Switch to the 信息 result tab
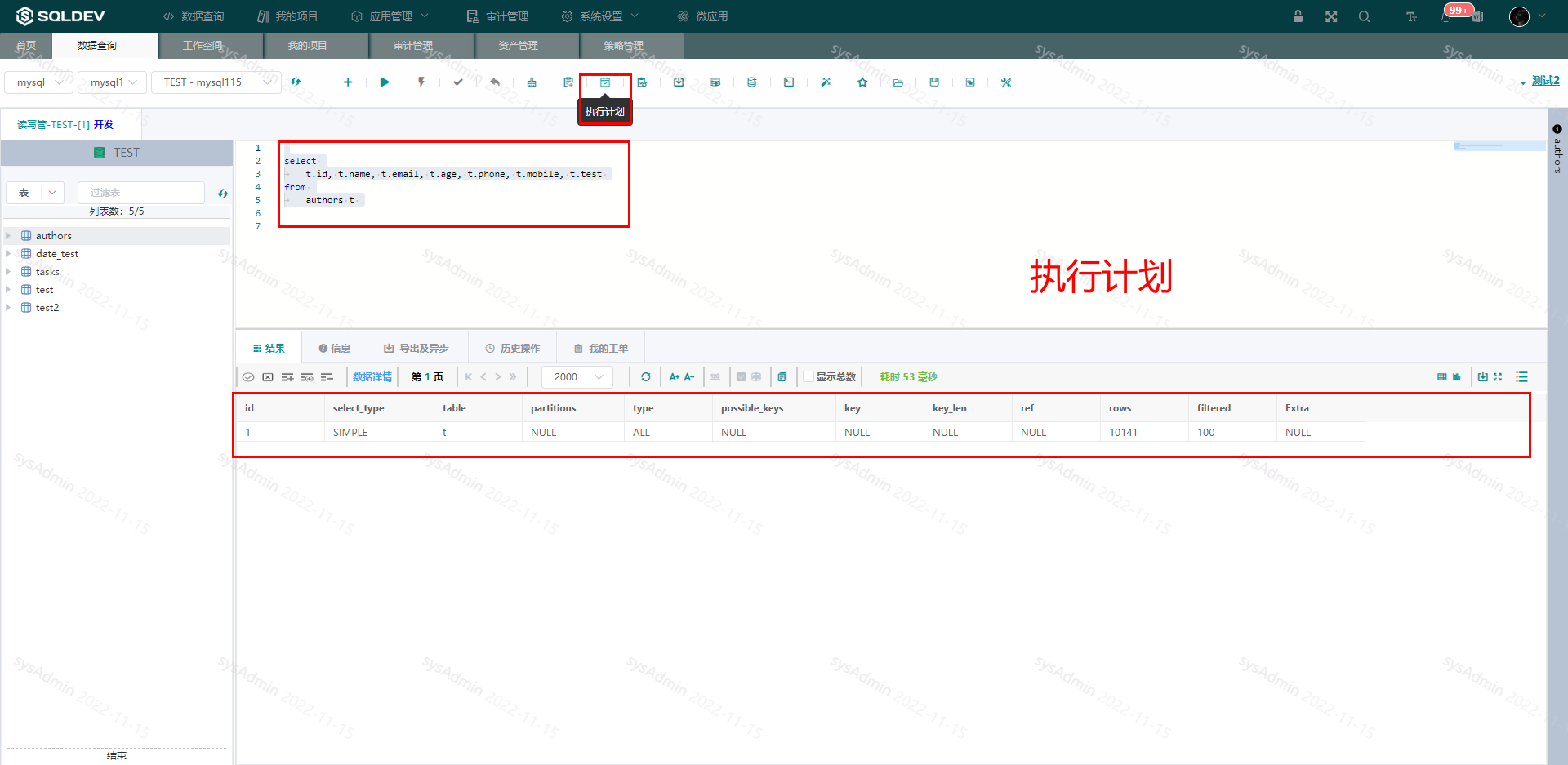The image size is (1568, 765). point(335,349)
